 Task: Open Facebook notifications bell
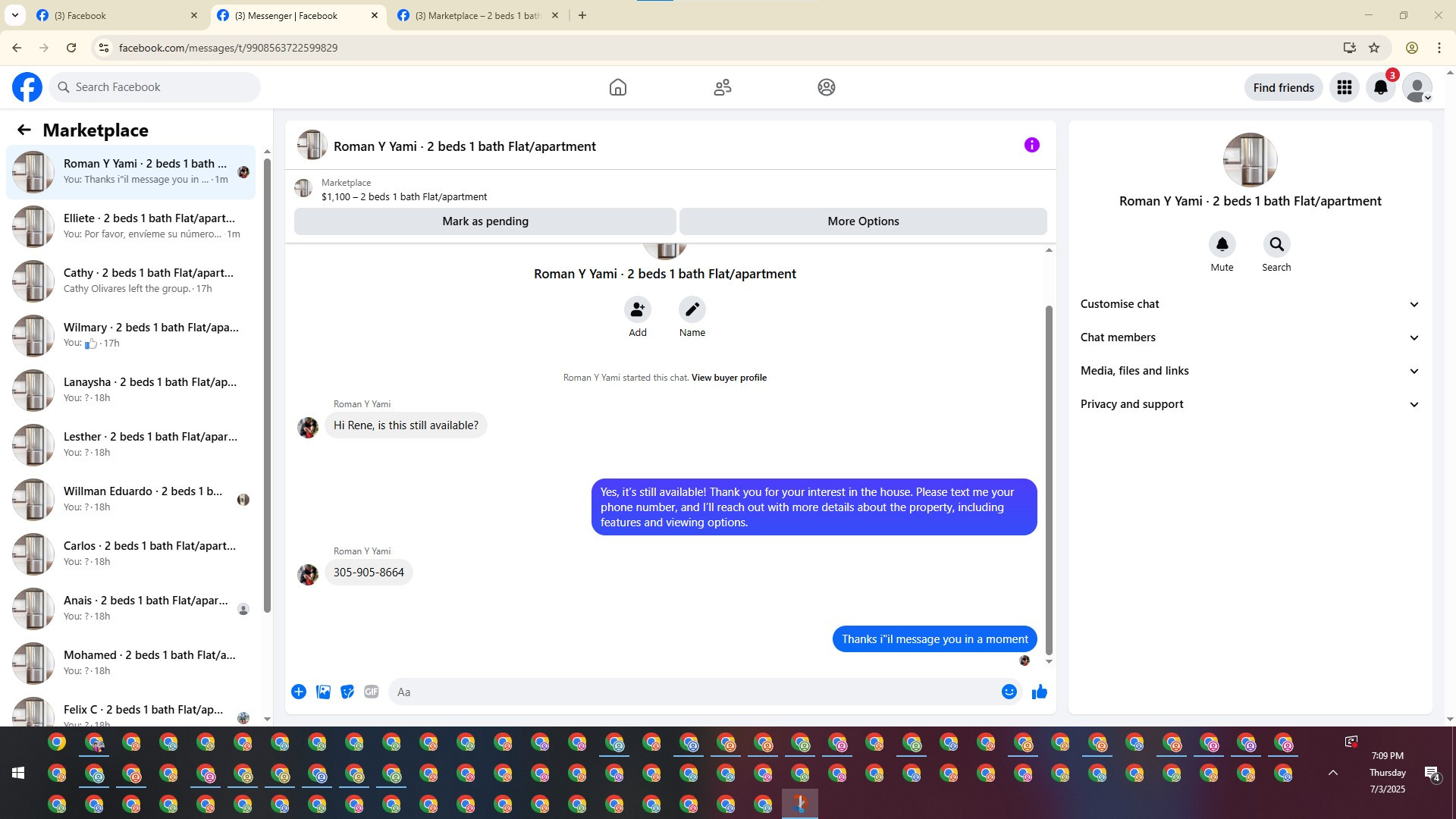point(1380,87)
